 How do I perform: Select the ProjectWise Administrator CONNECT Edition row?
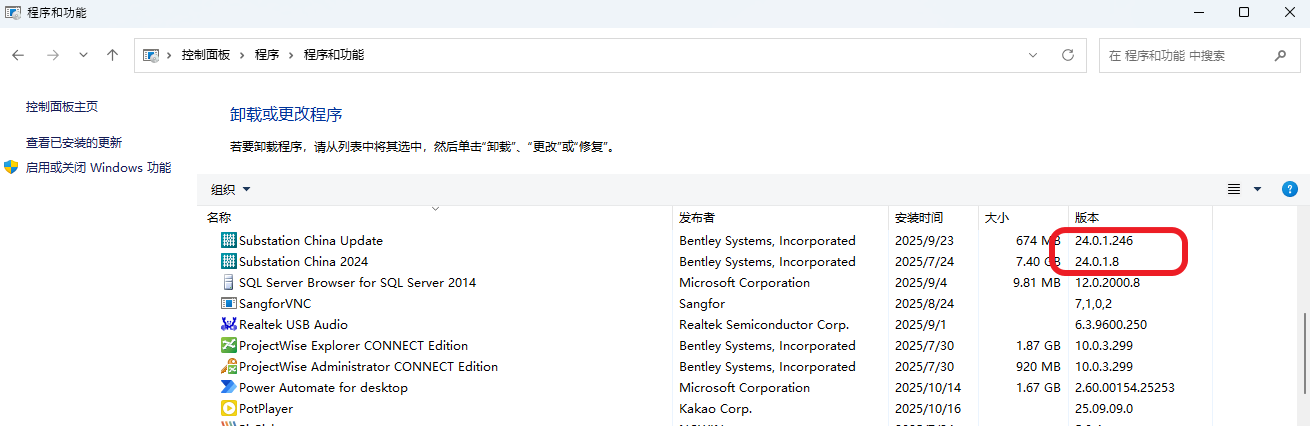pos(368,367)
